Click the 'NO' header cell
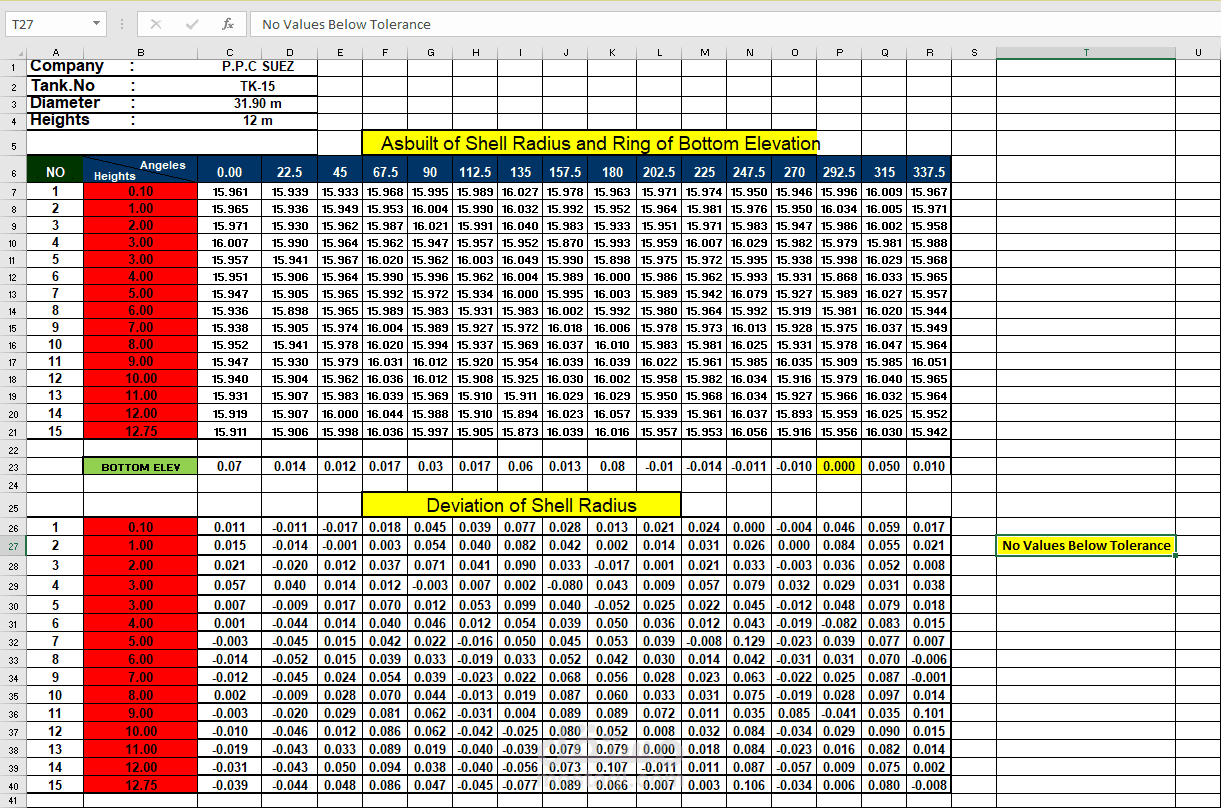The image size is (1221, 808). [x=55, y=172]
